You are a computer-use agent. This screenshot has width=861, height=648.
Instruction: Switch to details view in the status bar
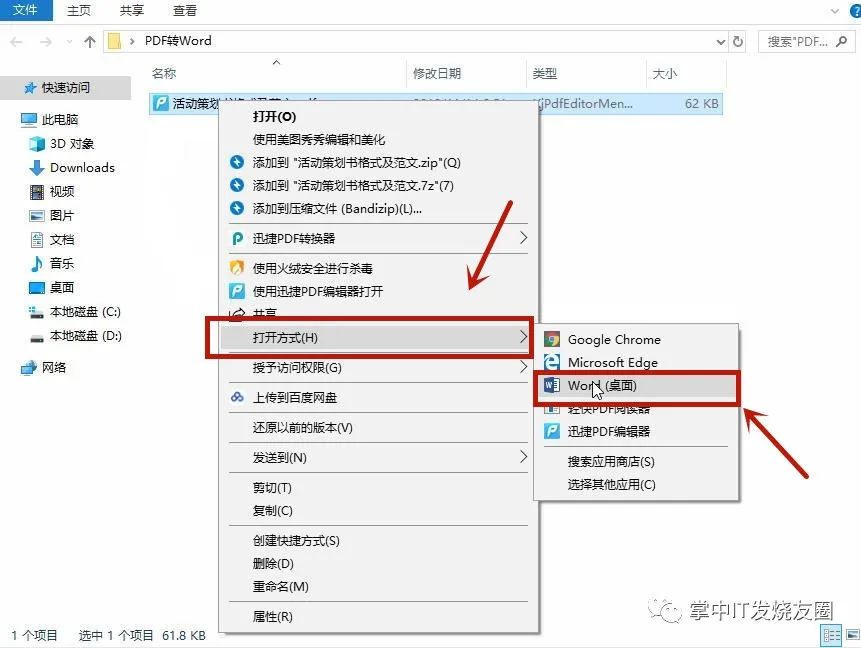click(831, 635)
